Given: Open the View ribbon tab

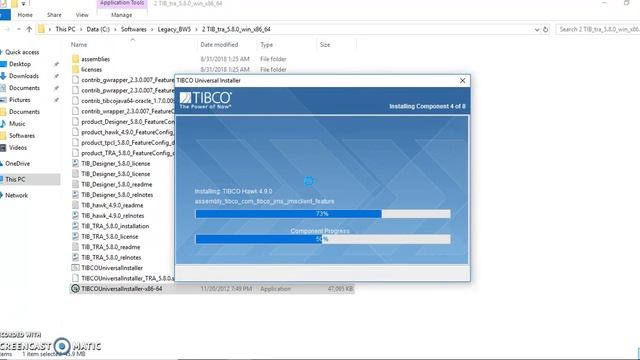Looking at the screenshot, I should [82, 15].
